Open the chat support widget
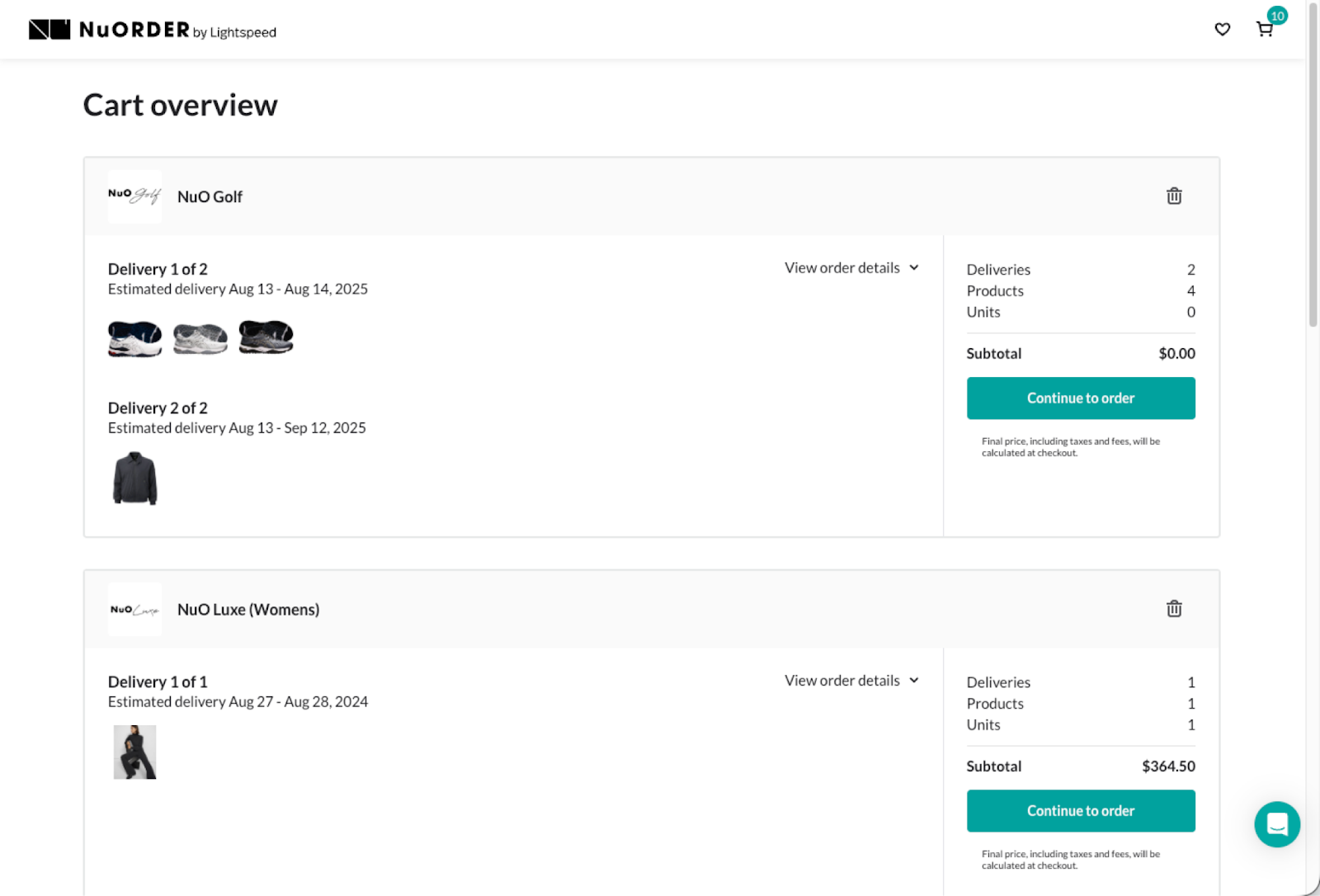 point(1277,824)
